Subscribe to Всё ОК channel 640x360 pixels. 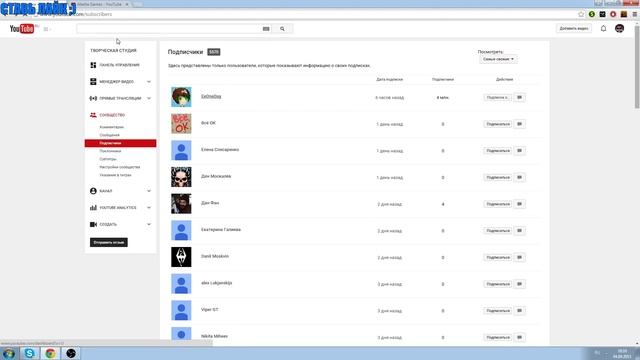pyautogui.click(x=498, y=124)
